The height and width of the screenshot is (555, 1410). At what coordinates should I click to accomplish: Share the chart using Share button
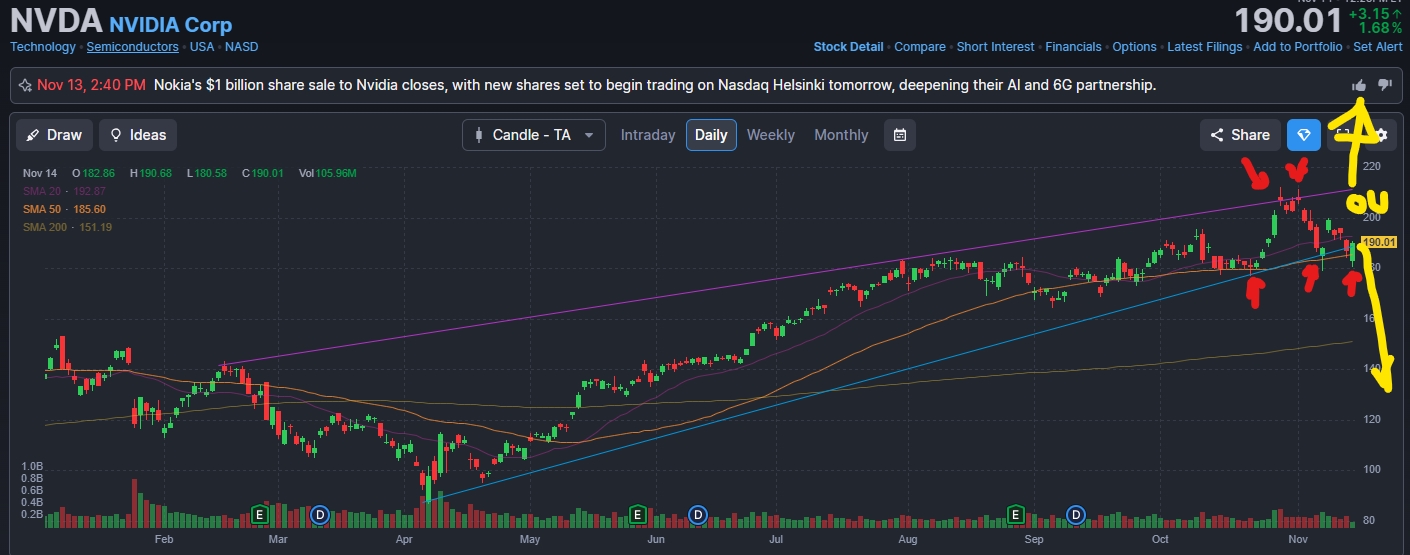tap(1240, 135)
